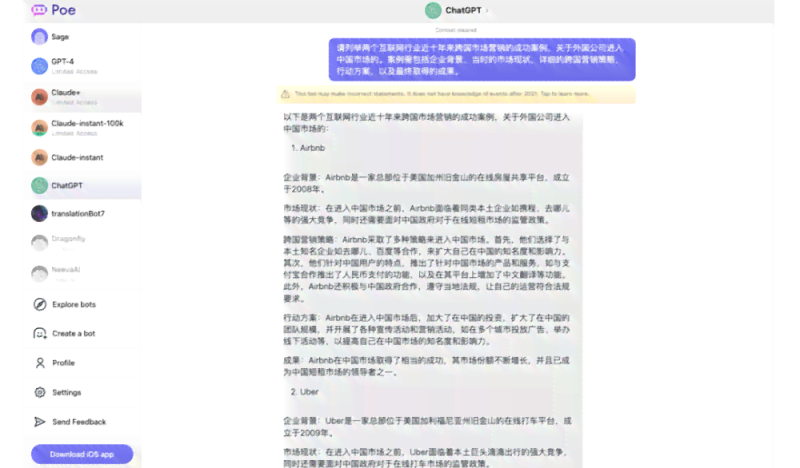The image size is (800, 468).
Task: Click the warning triangle icon in the notice
Action: 285,94
